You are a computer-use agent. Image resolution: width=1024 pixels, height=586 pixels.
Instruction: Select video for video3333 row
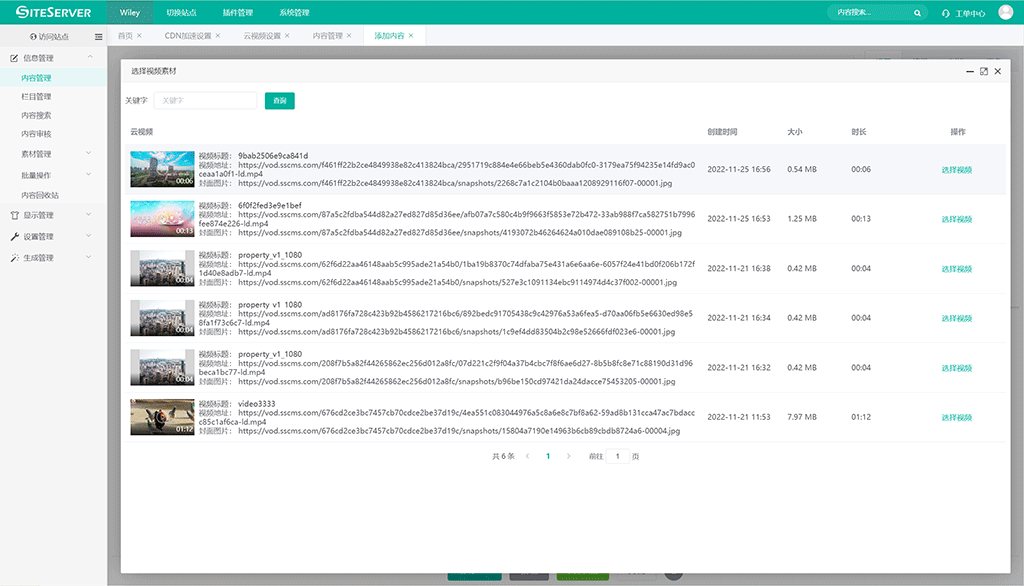pos(956,417)
